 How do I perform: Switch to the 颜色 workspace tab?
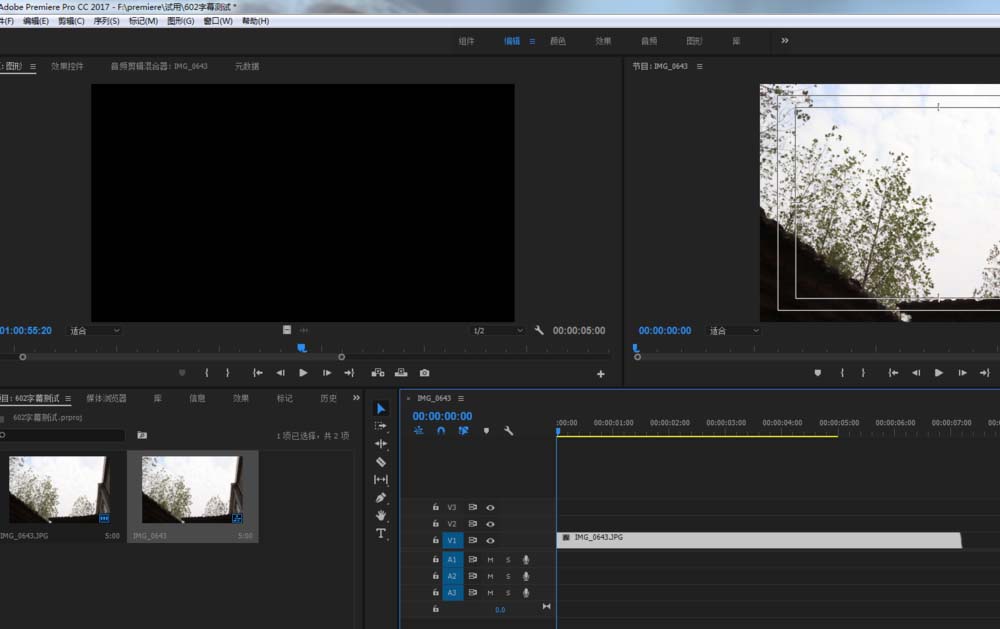tap(558, 41)
